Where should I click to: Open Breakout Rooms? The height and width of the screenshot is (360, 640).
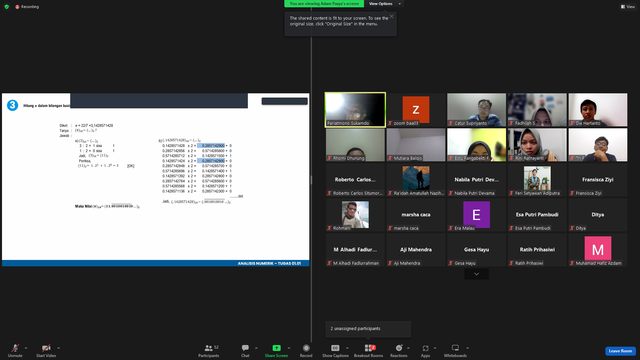click(x=369, y=350)
